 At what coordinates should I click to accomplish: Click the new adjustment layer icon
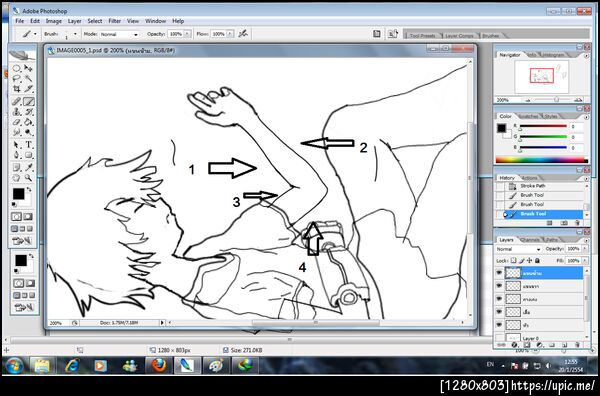pos(540,345)
